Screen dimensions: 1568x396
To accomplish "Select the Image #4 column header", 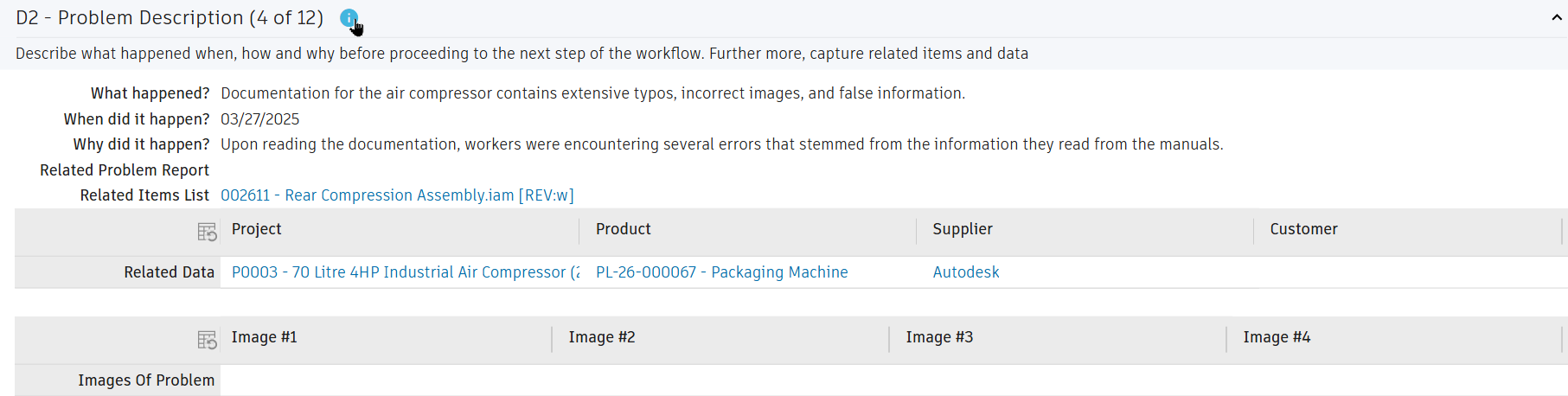I will pyautogui.click(x=1277, y=337).
